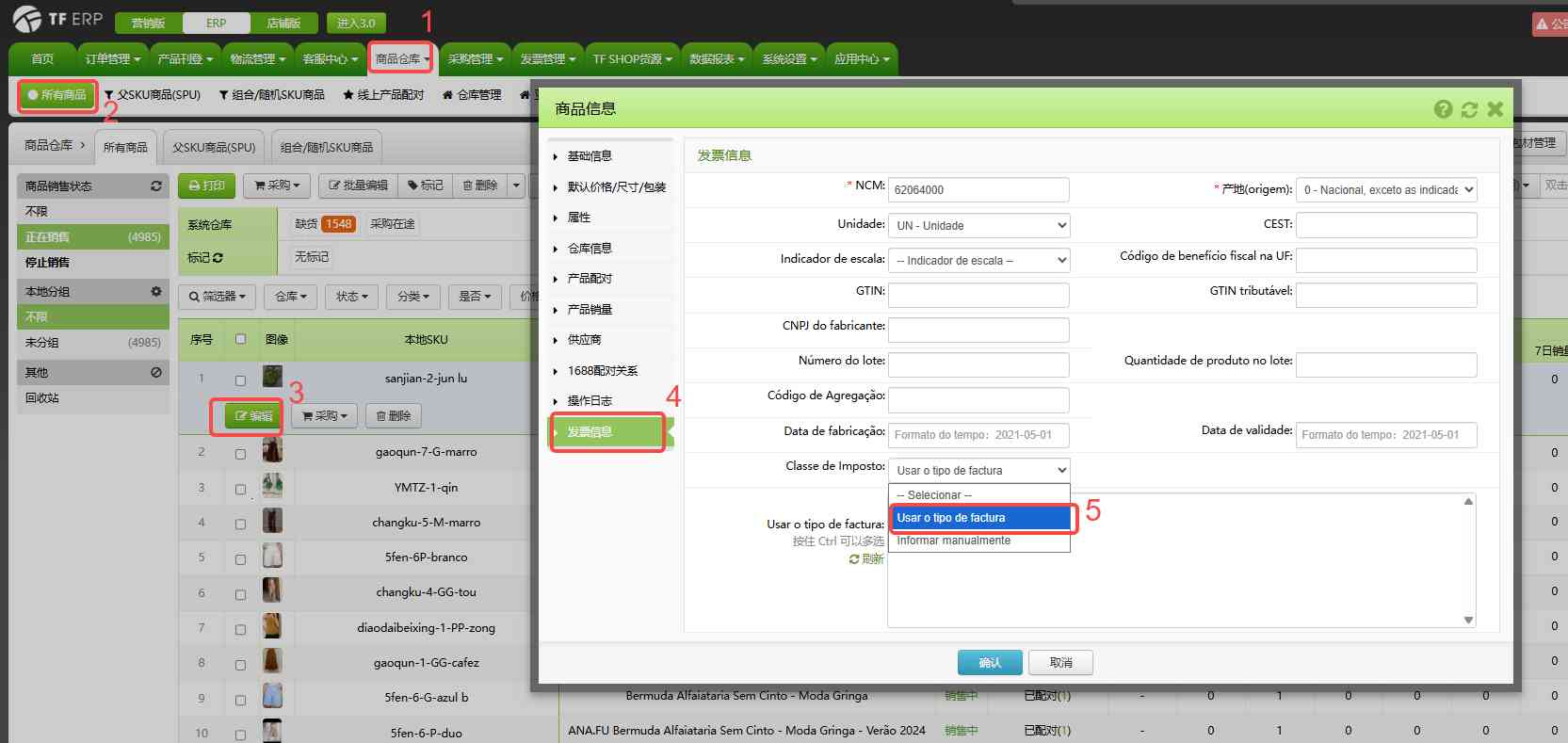Viewport: 1568px width, 743px height.
Task: Click the 确认 confirm button
Action: 990,663
